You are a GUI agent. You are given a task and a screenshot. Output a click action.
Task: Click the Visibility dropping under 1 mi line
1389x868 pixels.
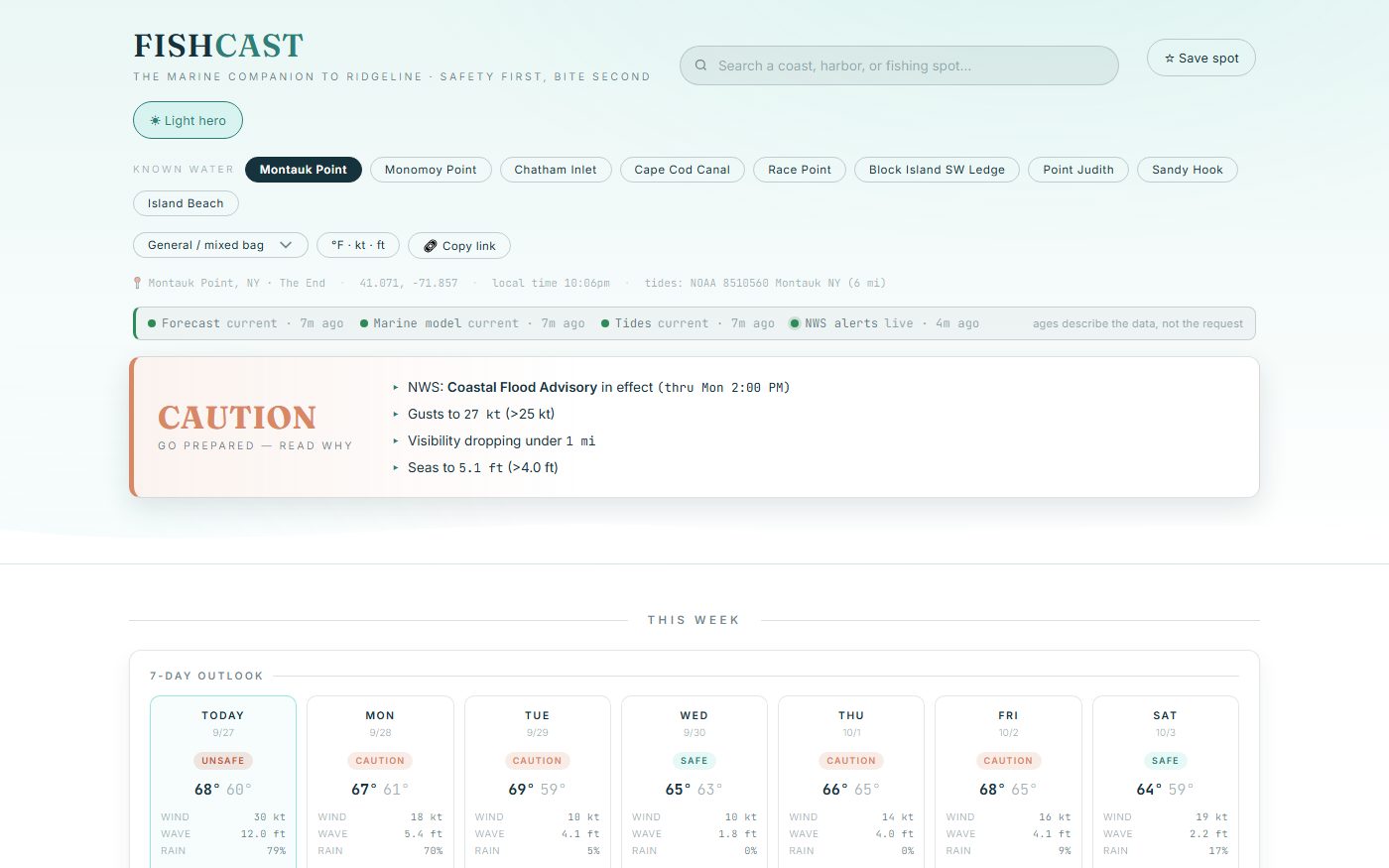click(501, 440)
